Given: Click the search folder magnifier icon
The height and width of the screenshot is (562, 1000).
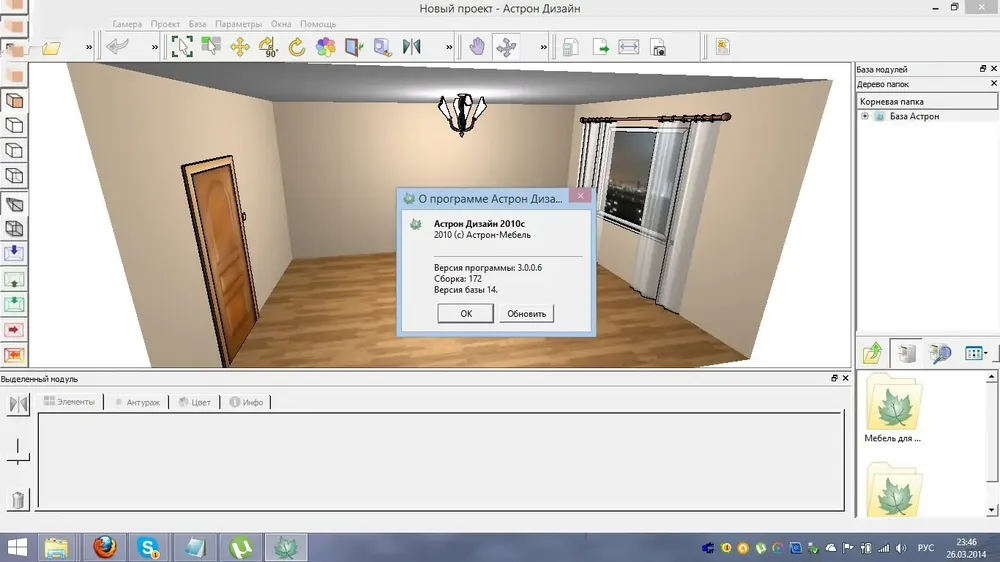Looking at the screenshot, I should point(939,353).
